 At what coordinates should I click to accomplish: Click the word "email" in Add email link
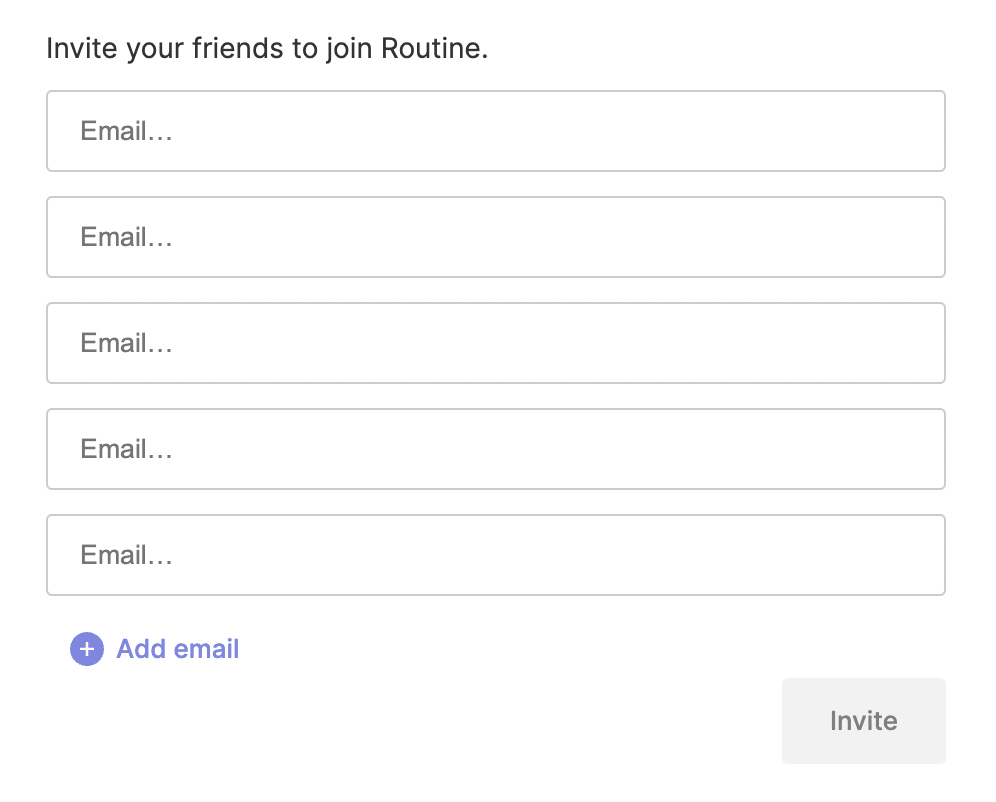206,649
